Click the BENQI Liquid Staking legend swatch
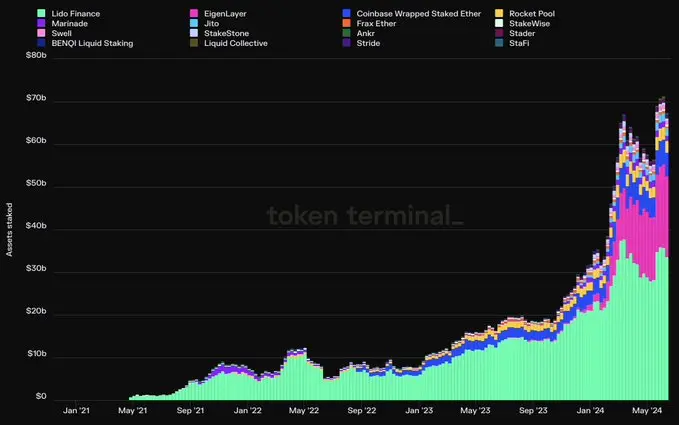 click(41, 43)
